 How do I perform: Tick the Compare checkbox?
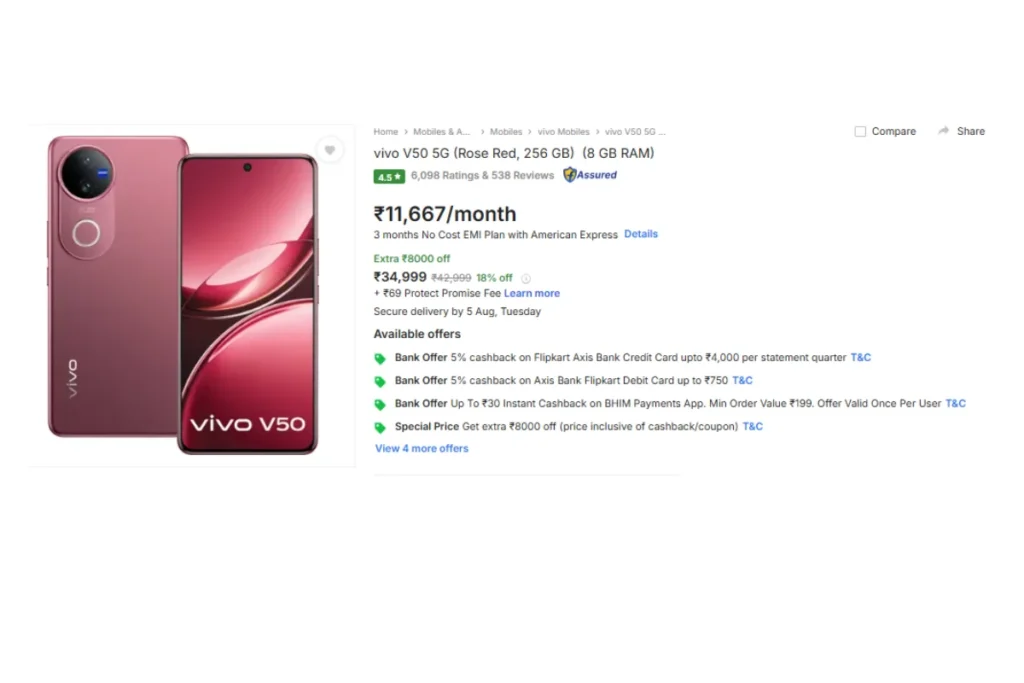click(x=860, y=132)
